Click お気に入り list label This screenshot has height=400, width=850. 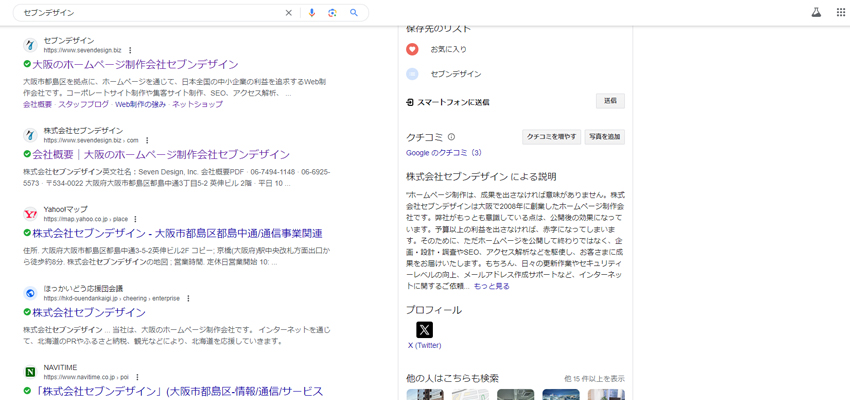448,49
